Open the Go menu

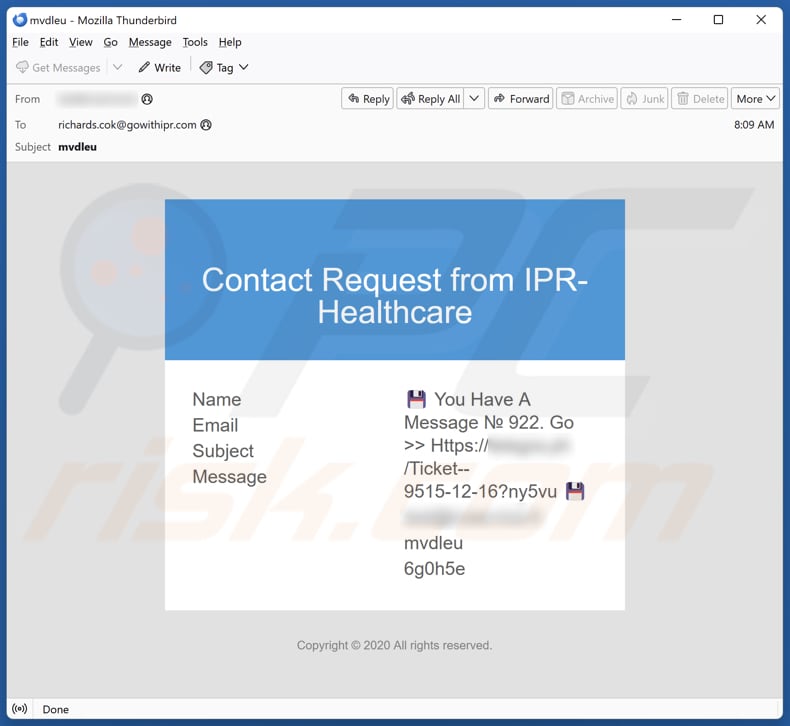[110, 42]
